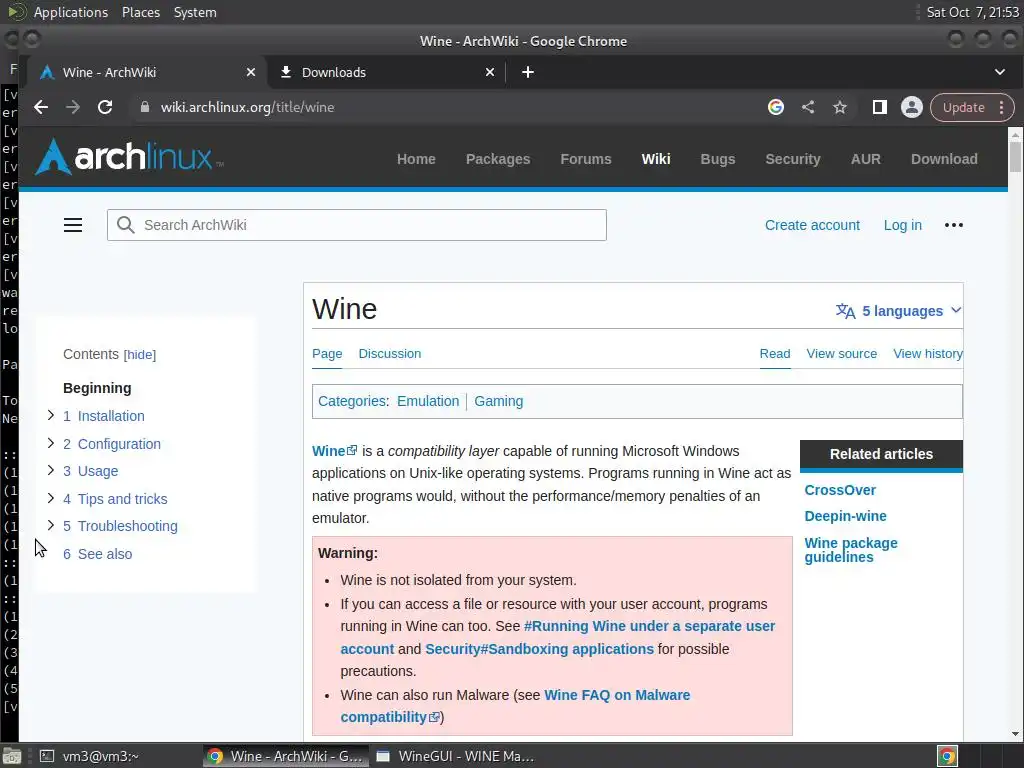
Task: Jump to Beginning of contents
Action: click(x=97, y=389)
